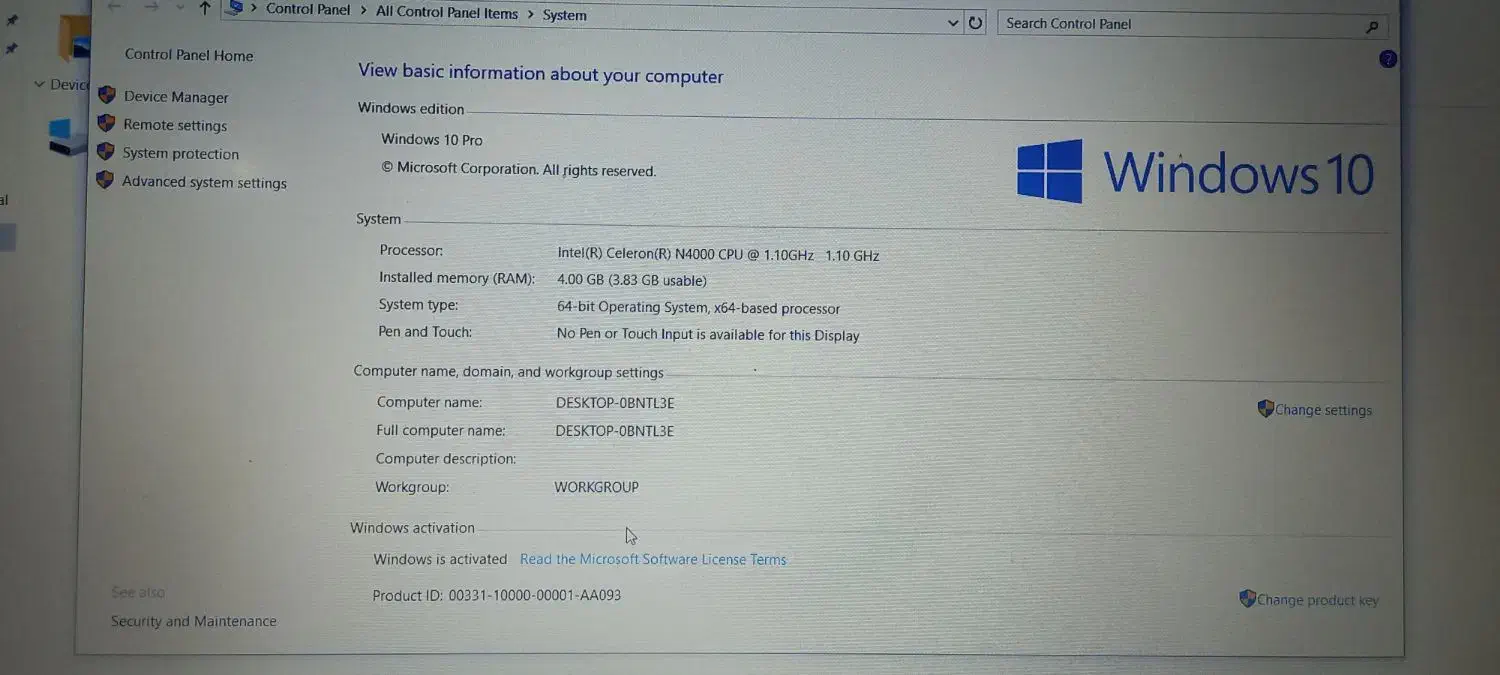
Task: Select Control Panel in the breadcrumb path
Action: (x=308, y=10)
